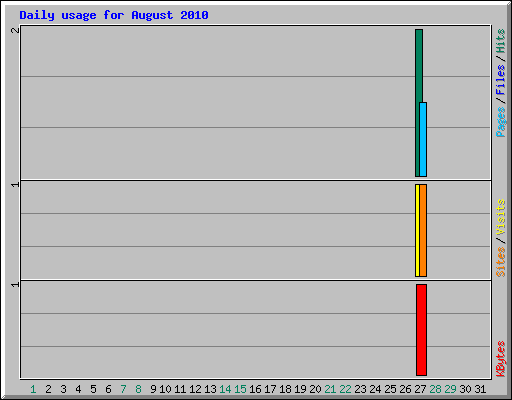512x400 pixels.
Task: Click day label '13' on the x-axis
Action: (x=210, y=389)
